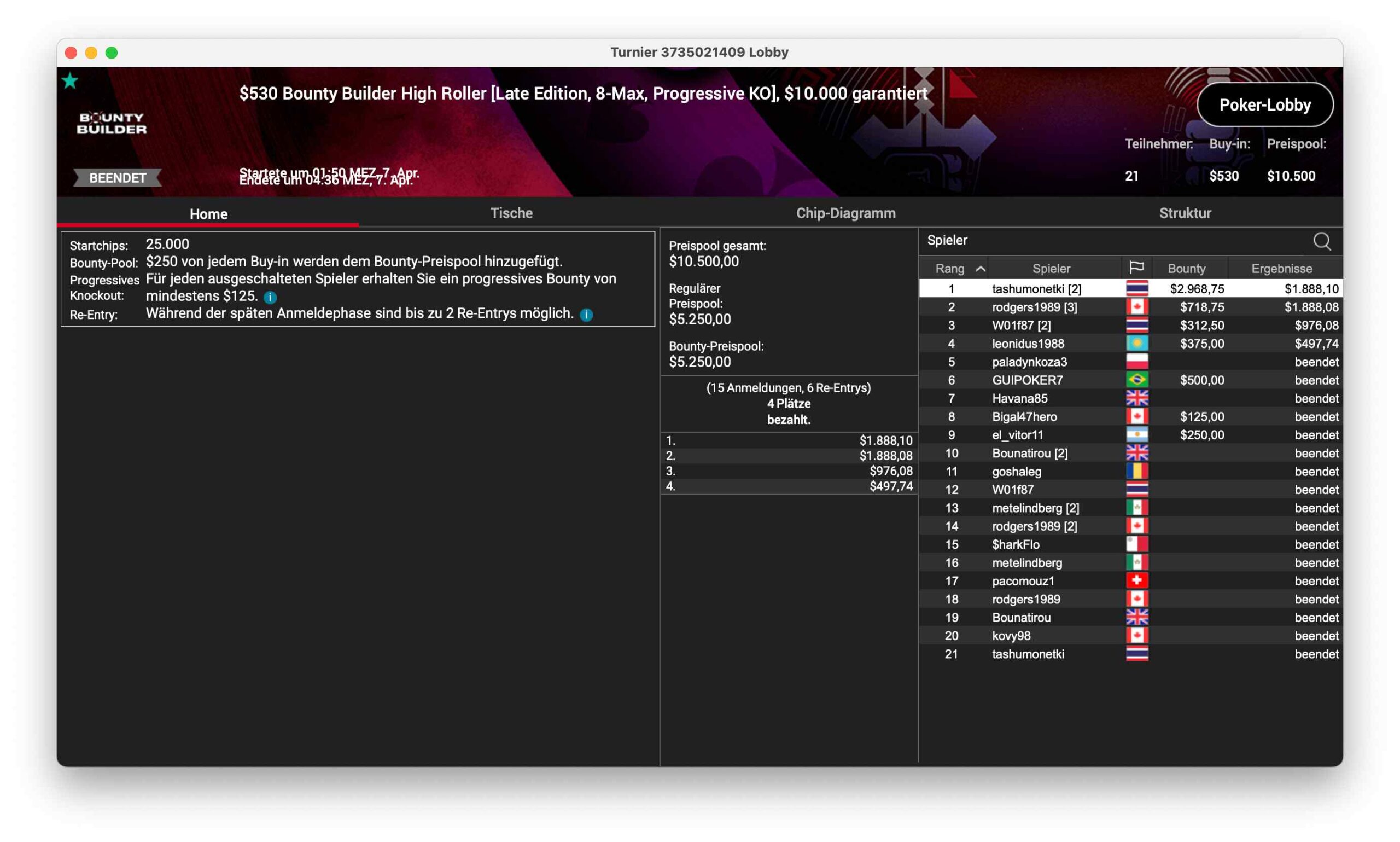Select the Home tab
The height and width of the screenshot is (842, 1400).
(208, 214)
